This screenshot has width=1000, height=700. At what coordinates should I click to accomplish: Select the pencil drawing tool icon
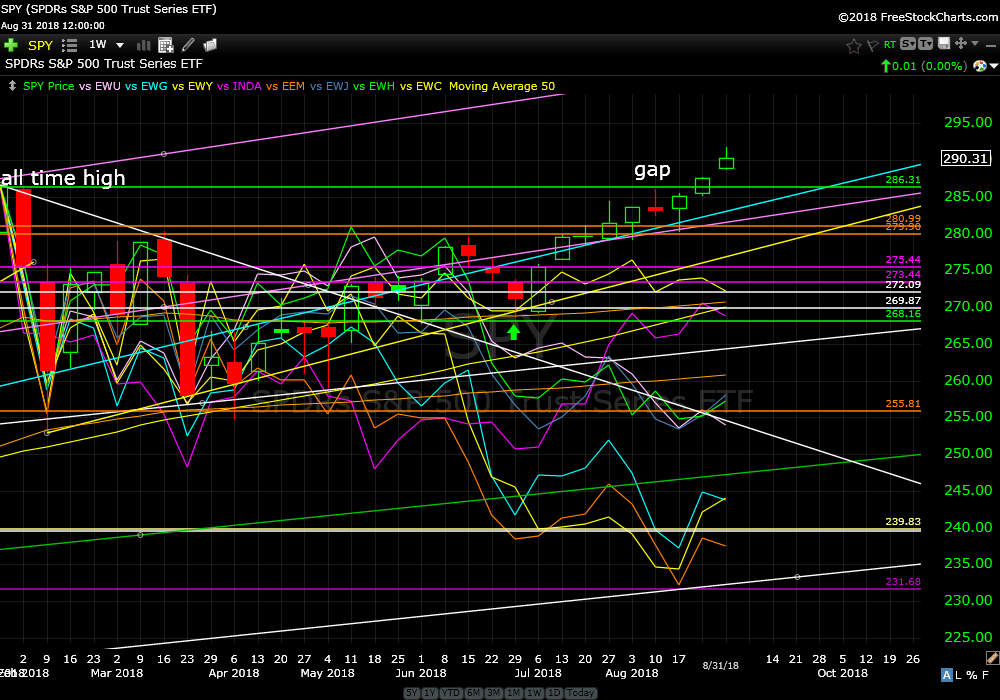pyautogui.click(x=187, y=45)
